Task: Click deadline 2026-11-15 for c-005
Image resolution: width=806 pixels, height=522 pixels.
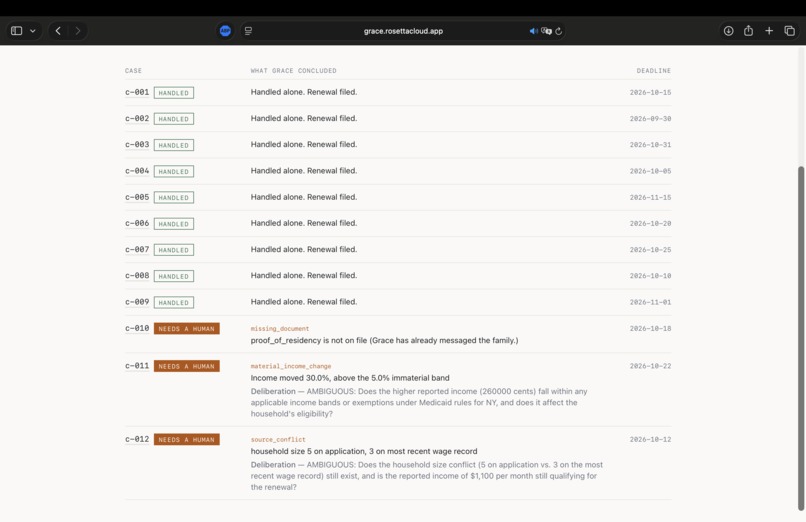Action: click(650, 197)
